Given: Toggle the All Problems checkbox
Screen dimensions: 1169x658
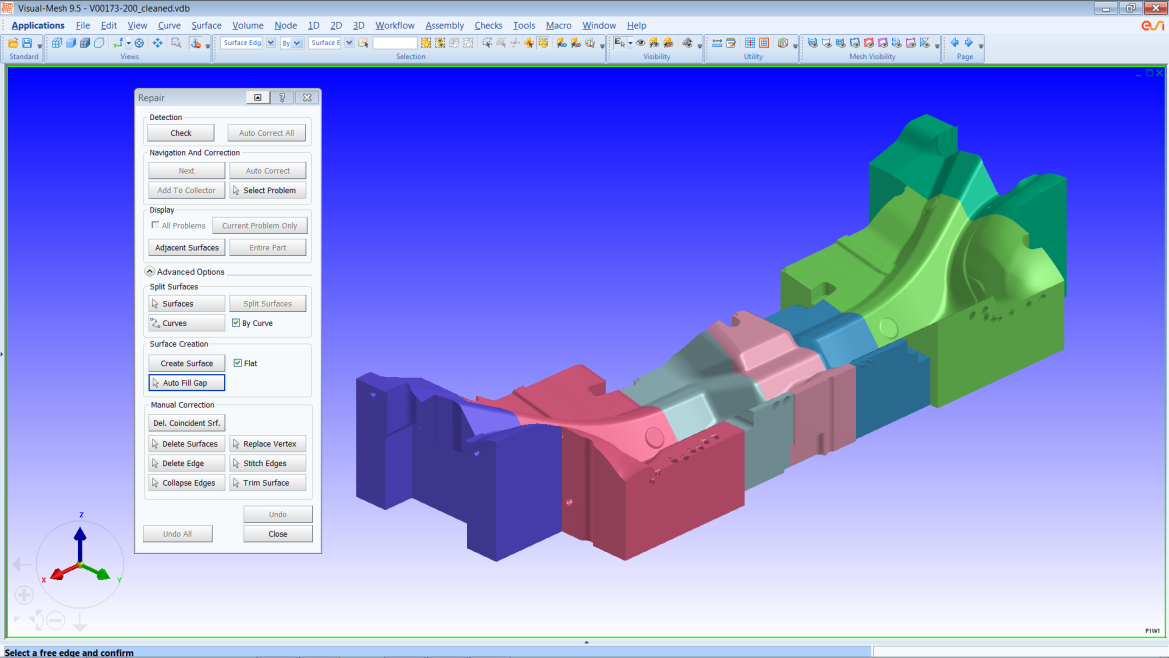Looking at the screenshot, I should [155, 225].
